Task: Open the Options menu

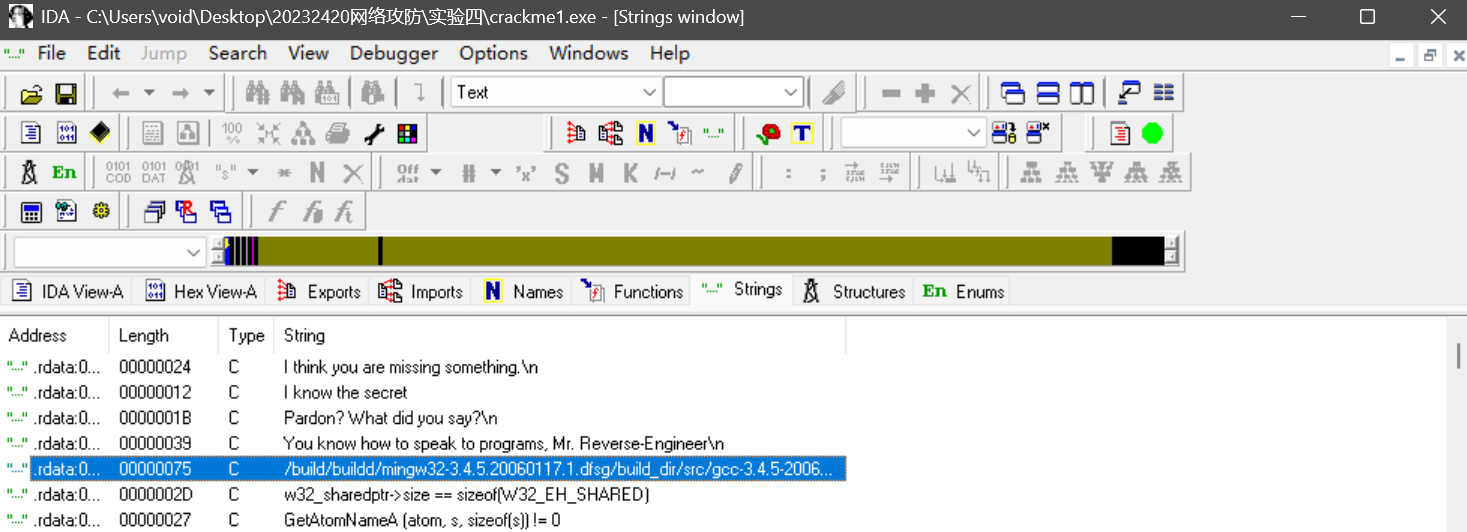Action: (x=493, y=54)
